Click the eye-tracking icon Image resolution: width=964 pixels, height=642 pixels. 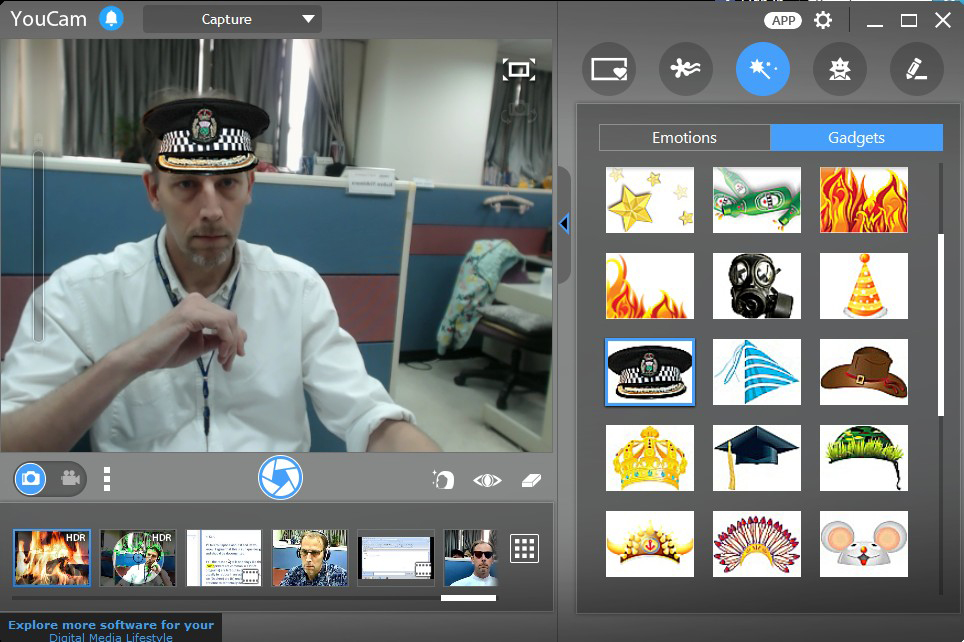[x=486, y=478]
